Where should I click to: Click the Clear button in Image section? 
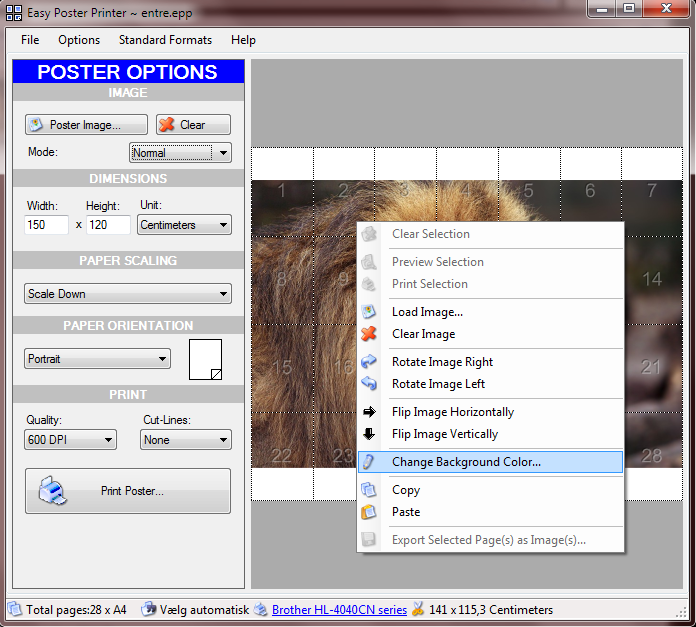193,125
